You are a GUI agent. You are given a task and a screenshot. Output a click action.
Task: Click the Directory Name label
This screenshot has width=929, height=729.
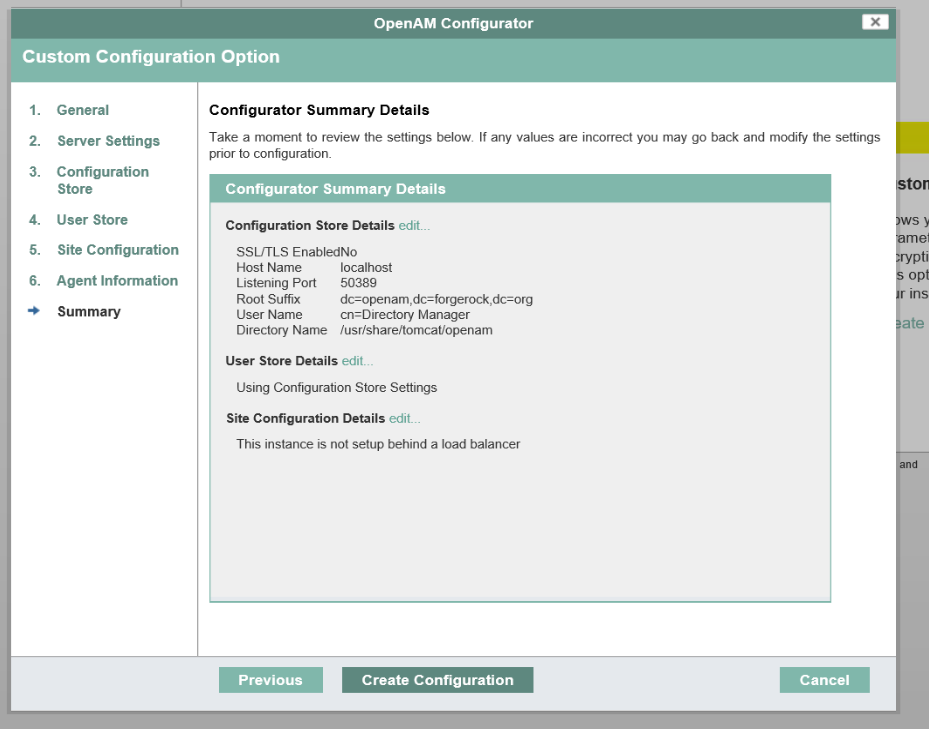tap(281, 330)
